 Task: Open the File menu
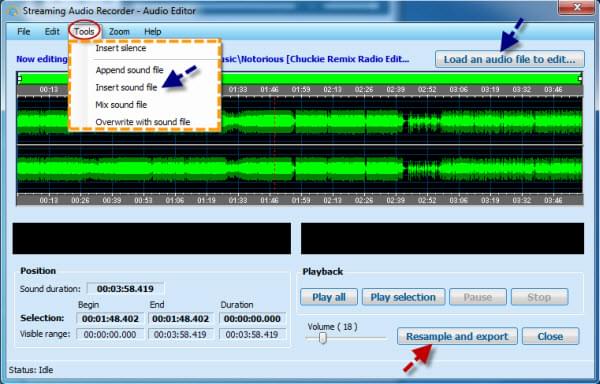[24, 31]
